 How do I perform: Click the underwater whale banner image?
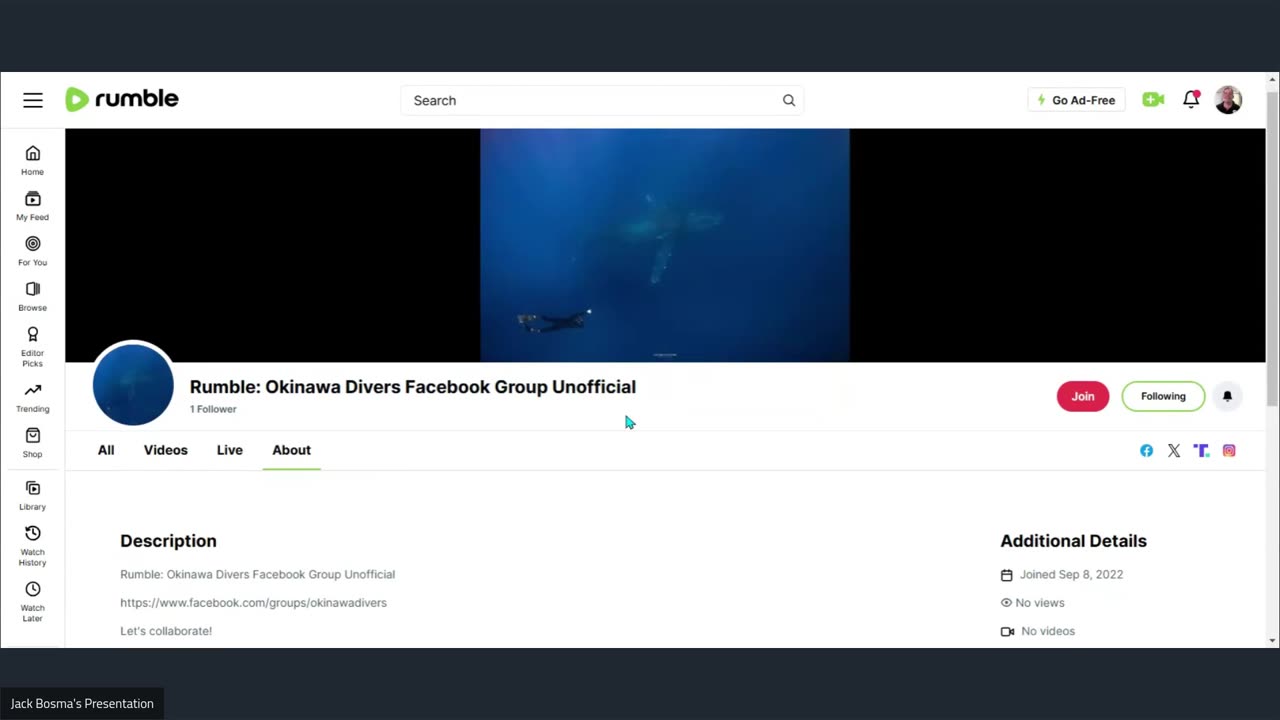coord(665,245)
